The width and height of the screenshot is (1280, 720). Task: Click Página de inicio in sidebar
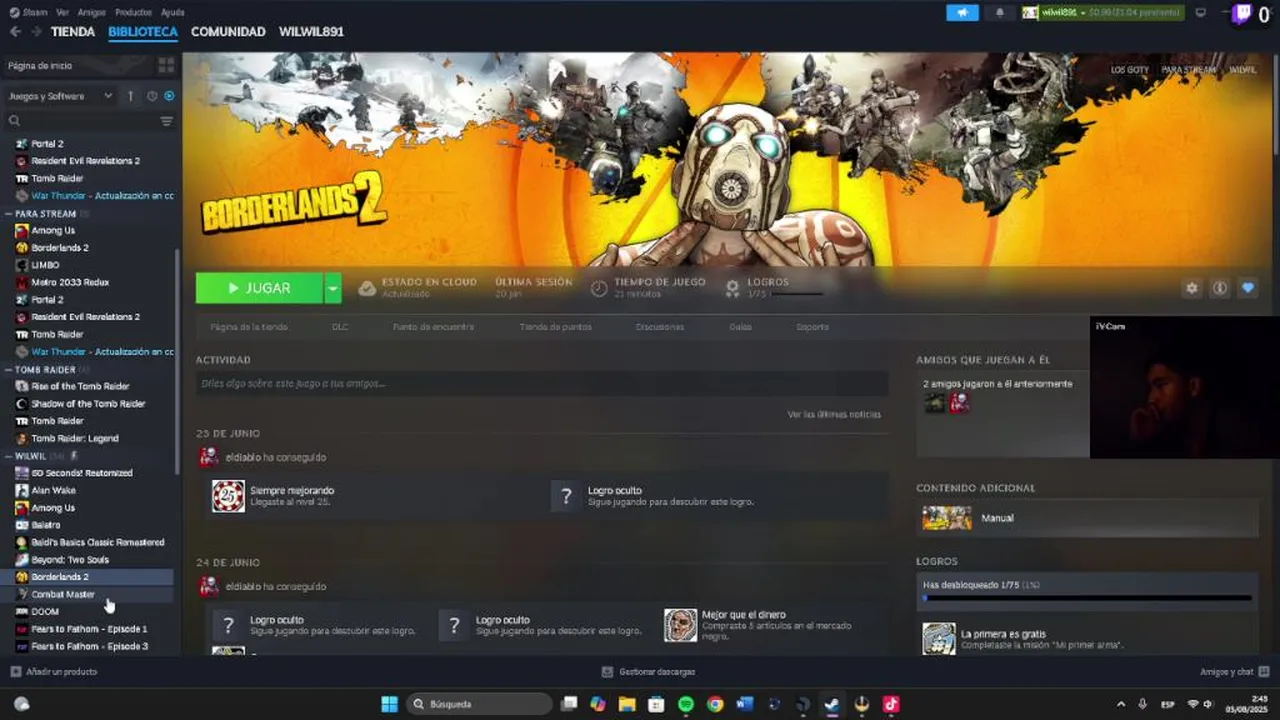(40, 65)
